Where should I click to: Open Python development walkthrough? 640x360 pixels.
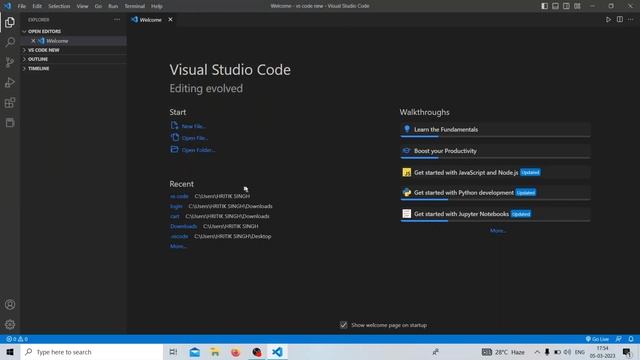coord(495,193)
